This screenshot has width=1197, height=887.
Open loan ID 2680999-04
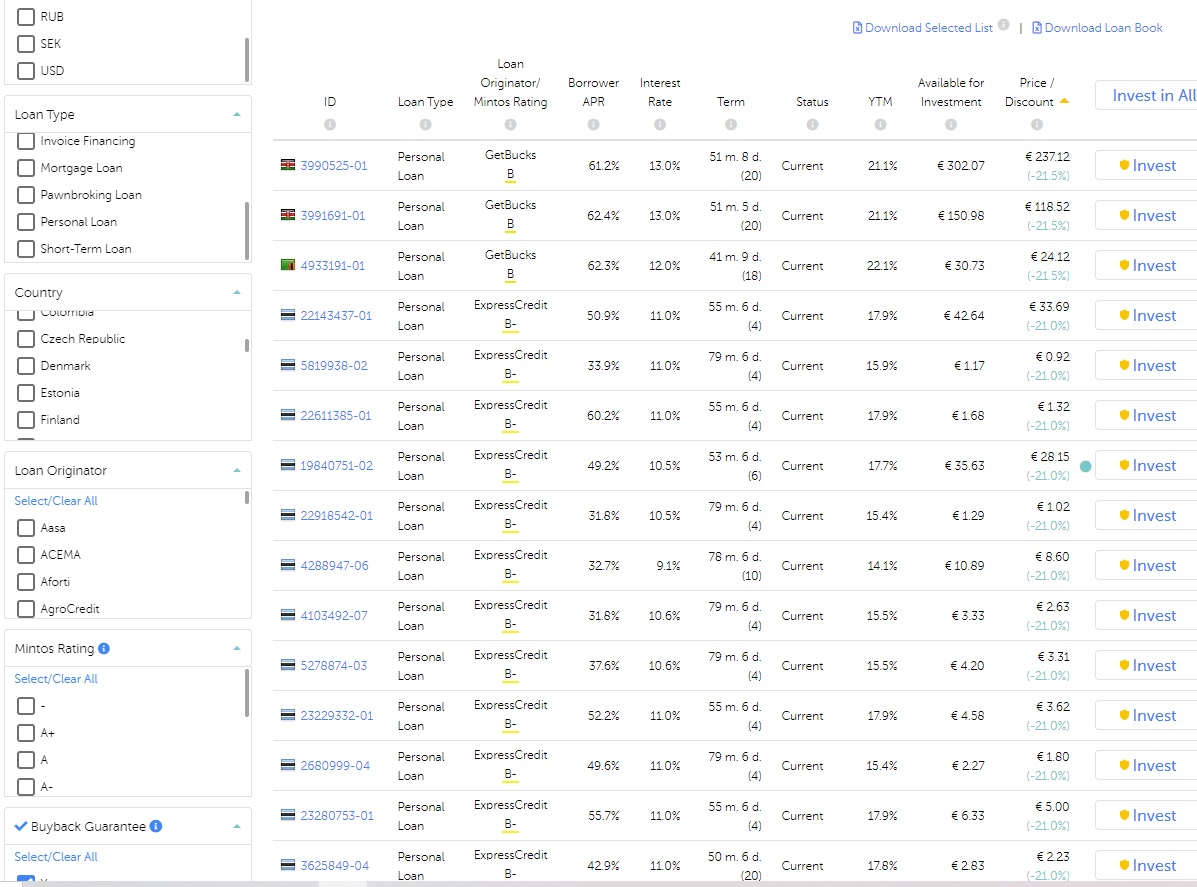click(335, 766)
